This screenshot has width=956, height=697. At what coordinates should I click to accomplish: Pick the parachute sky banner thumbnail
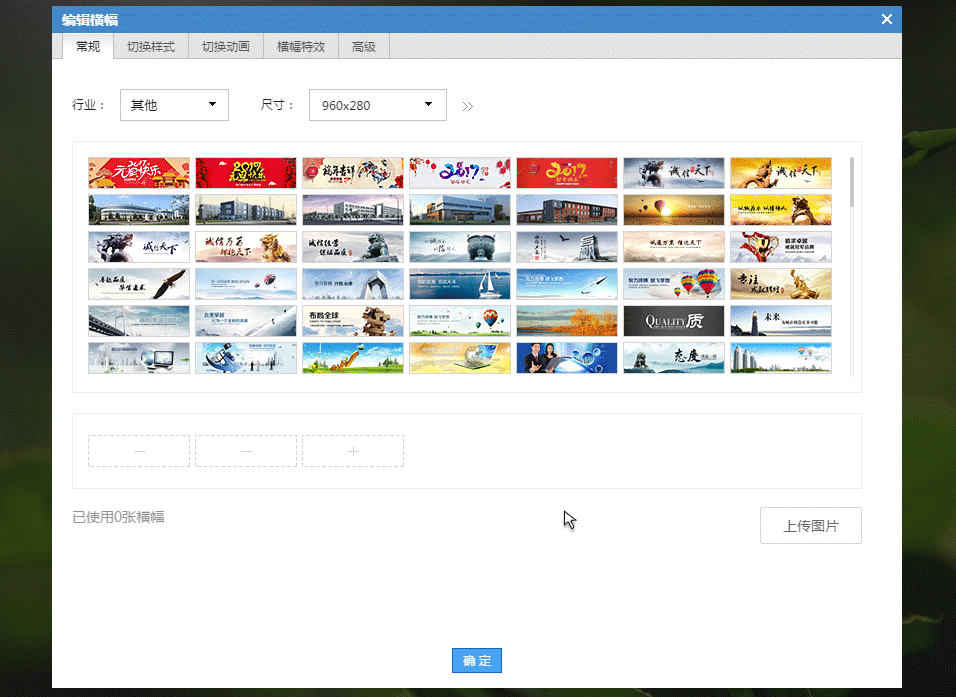pyautogui.click(x=246, y=284)
